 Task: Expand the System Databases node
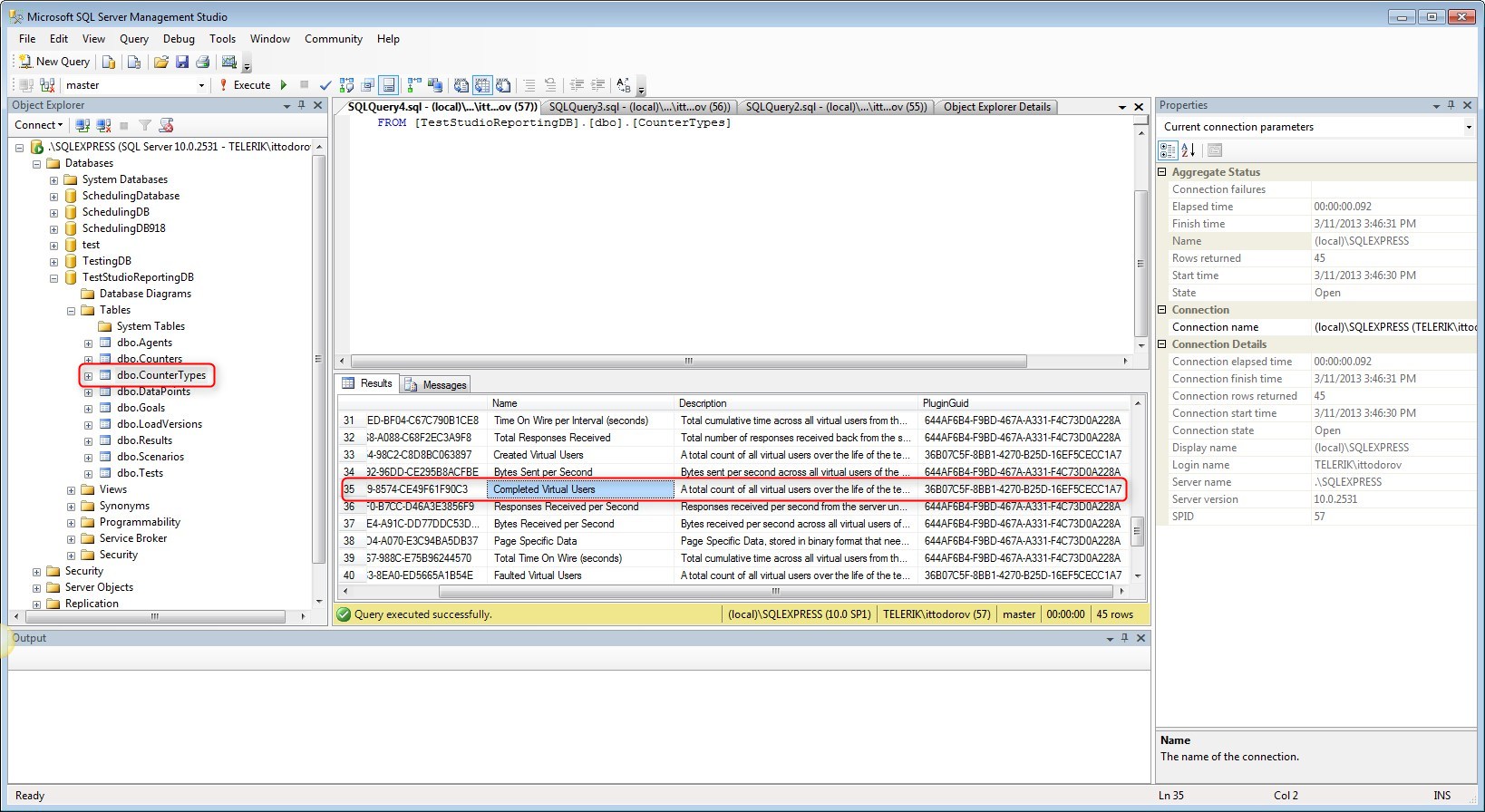(53, 180)
